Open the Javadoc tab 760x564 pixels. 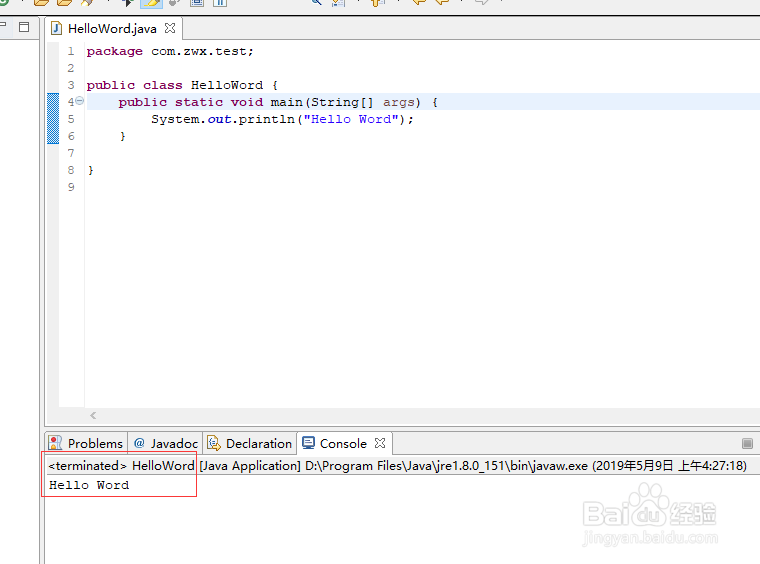point(166,443)
